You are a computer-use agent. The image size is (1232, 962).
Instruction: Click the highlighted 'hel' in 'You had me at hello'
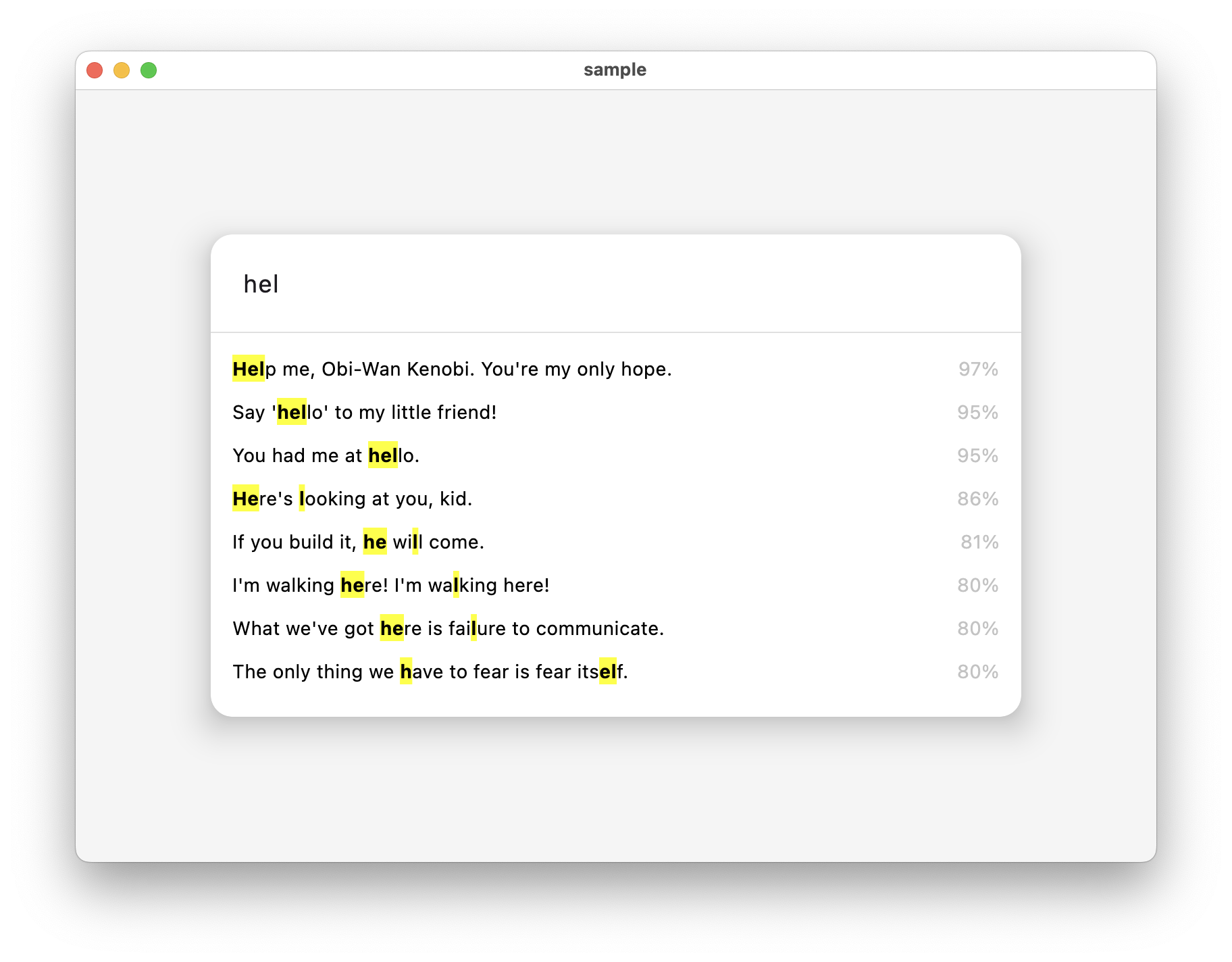(x=383, y=455)
